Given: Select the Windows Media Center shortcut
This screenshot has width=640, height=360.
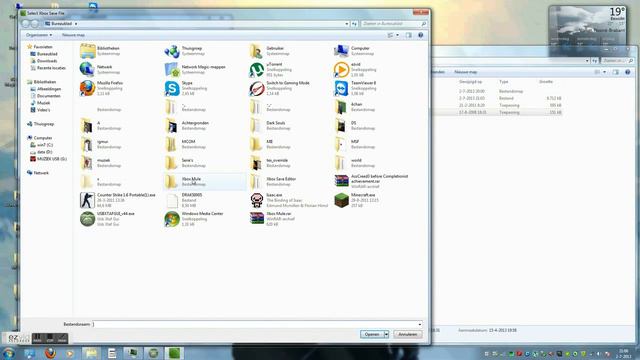Looking at the screenshot, I should [172, 219].
